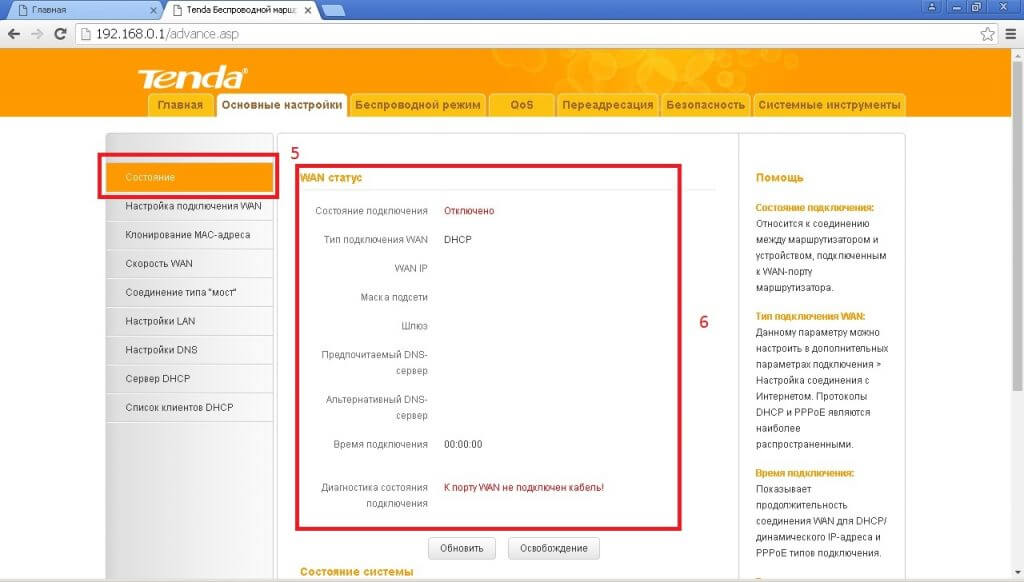
Task: Close the Tenda browser tab
Action: point(307,10)
